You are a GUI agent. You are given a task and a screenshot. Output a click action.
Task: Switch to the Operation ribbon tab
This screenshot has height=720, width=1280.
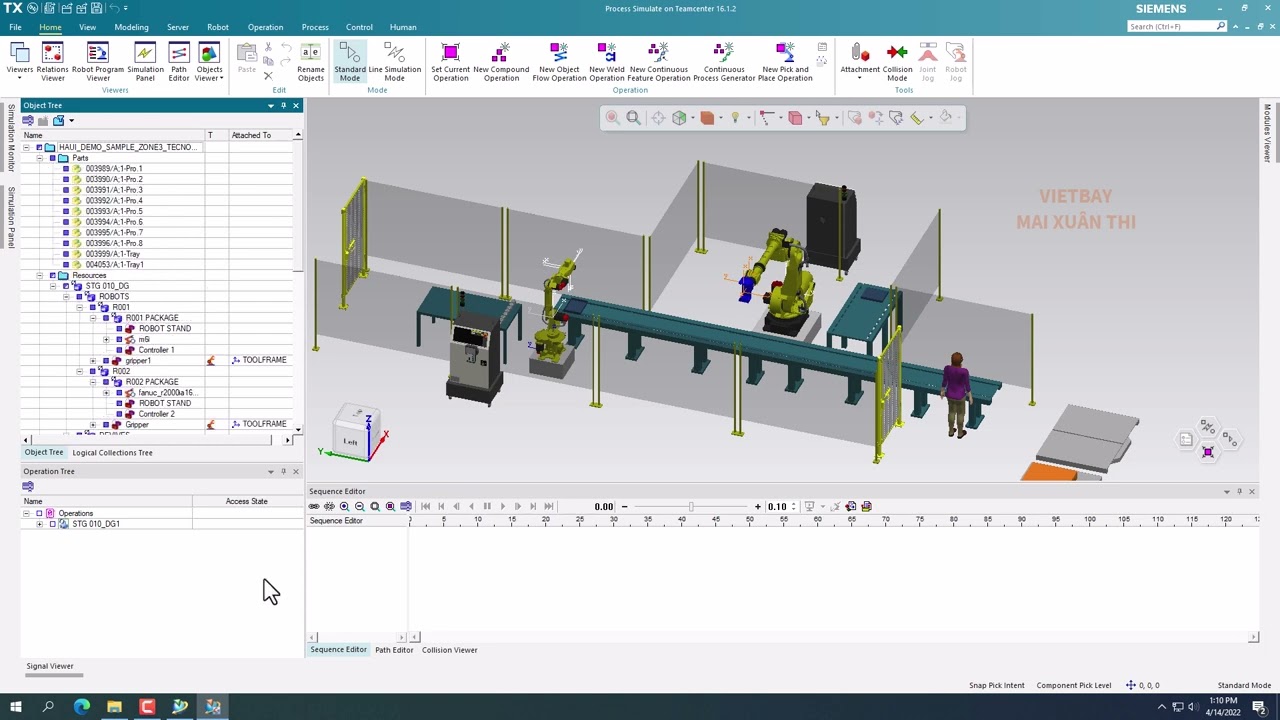[265, 27]
